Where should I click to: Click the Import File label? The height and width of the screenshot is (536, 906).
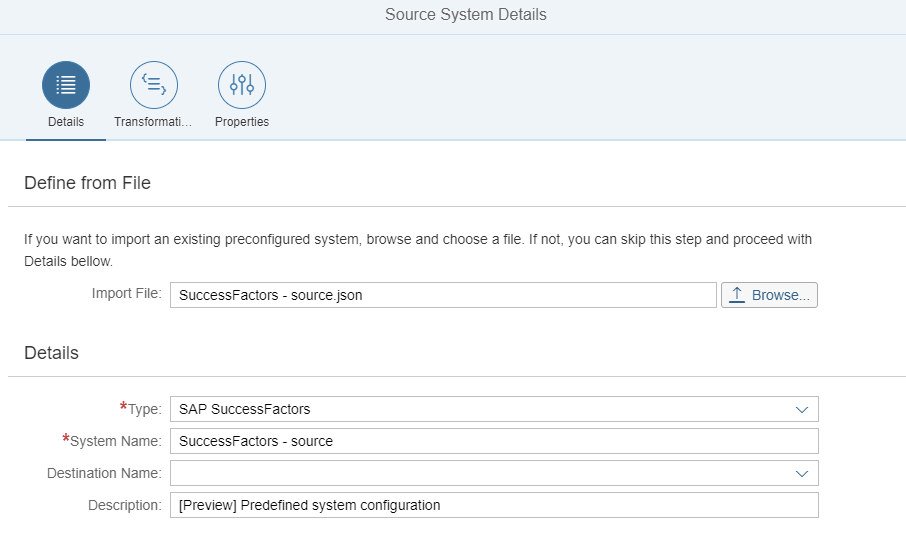tap(127, 293)
